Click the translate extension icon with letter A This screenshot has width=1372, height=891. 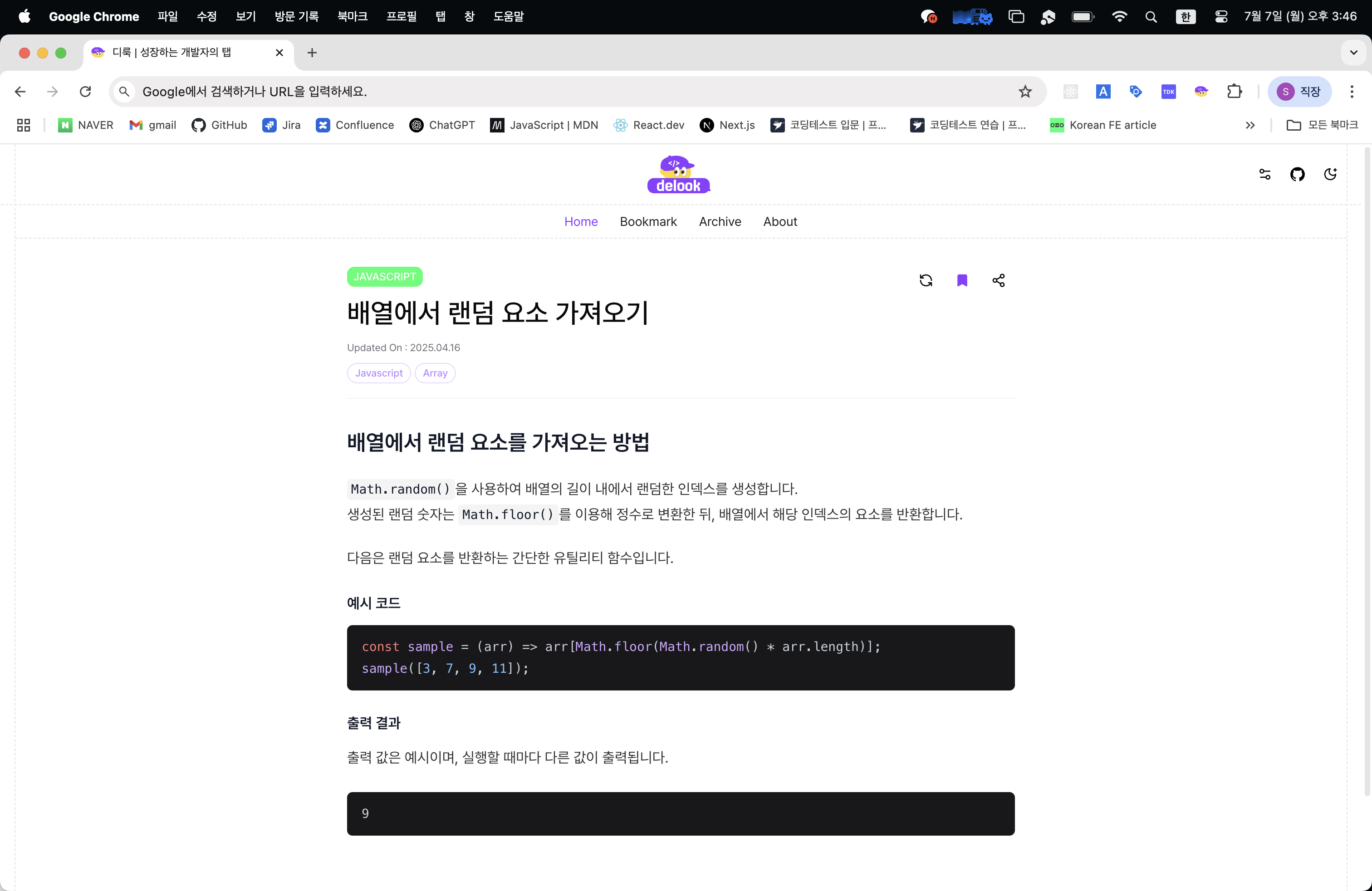coord(1103,91)
